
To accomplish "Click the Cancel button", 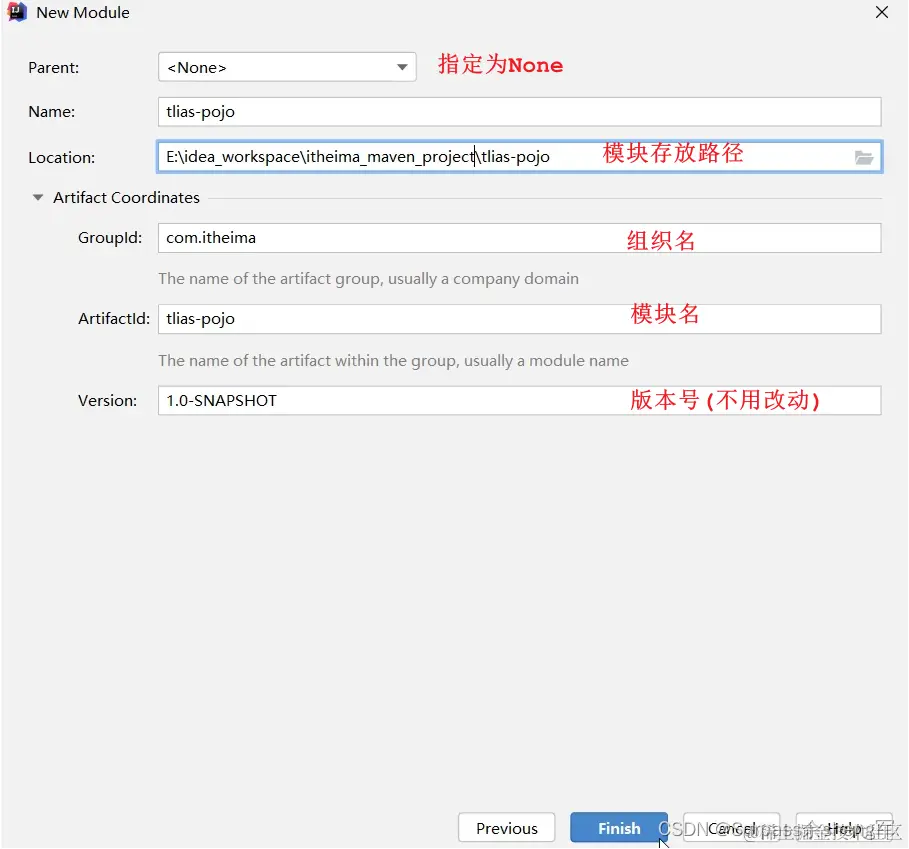I will point(732,828).
